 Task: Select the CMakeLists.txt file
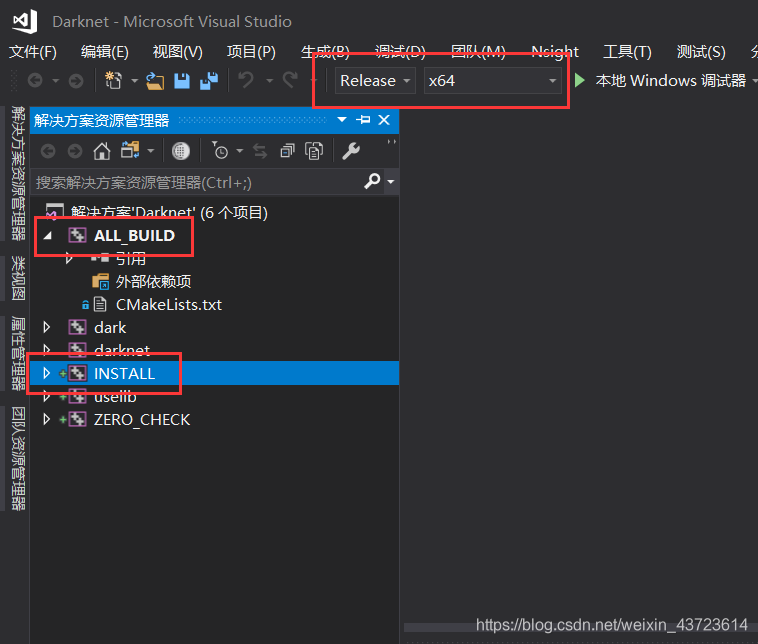(169, 305)
